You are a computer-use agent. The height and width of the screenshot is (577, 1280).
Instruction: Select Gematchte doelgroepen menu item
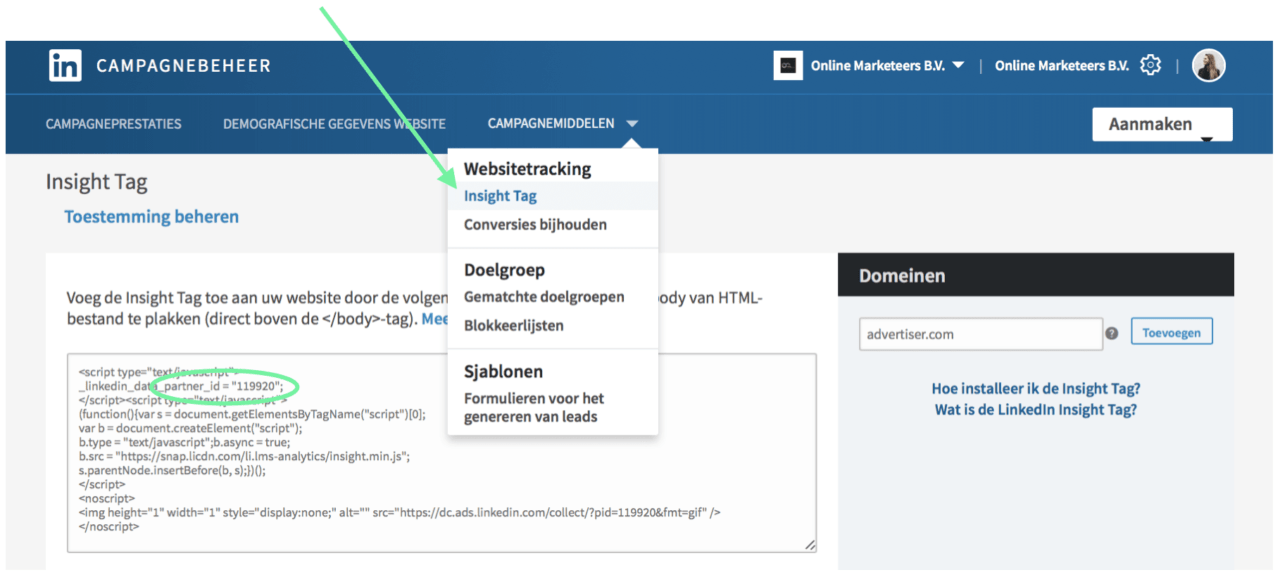(544, 297)
